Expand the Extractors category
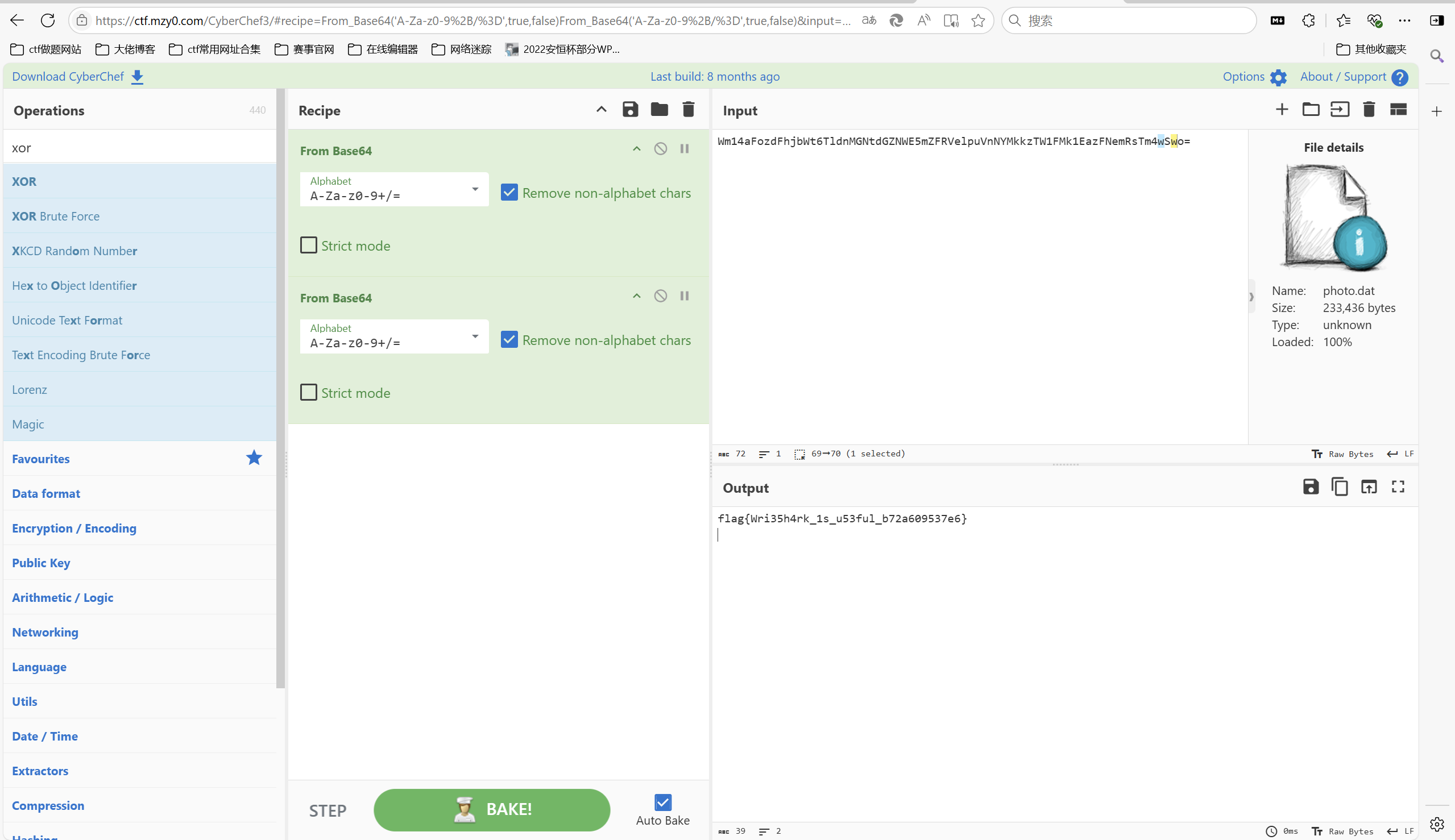Image resolution: width=1455 pixels, height=840 pixels. pyautogui.click(x=140, y=770)
